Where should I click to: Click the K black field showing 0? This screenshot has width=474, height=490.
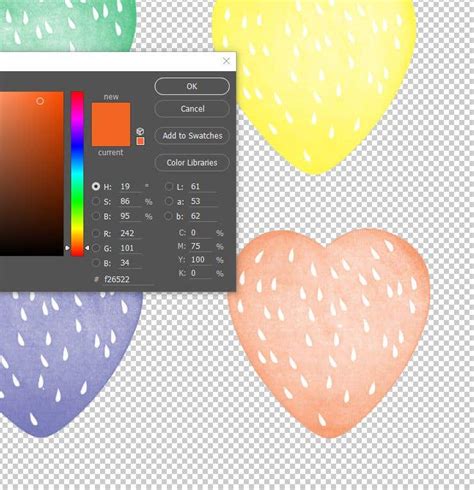pos(201,273)
